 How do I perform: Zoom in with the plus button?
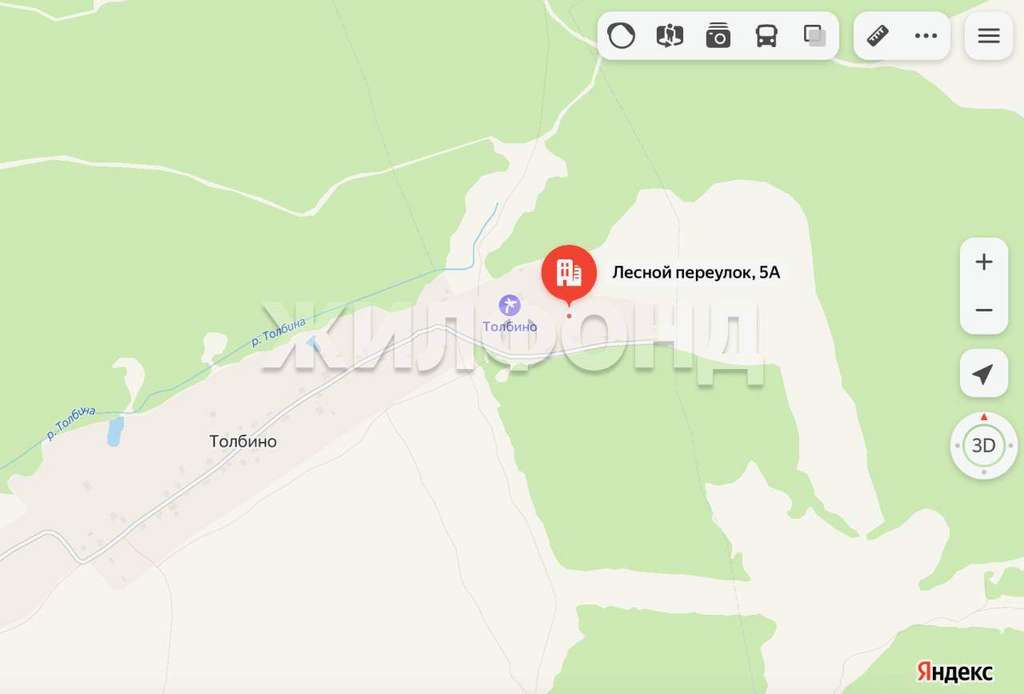coord(984,262)
